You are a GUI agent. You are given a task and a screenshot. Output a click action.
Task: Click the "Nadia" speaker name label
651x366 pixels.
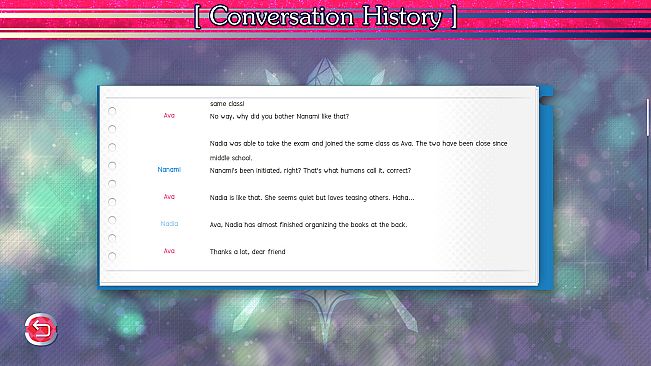point(169,224)
